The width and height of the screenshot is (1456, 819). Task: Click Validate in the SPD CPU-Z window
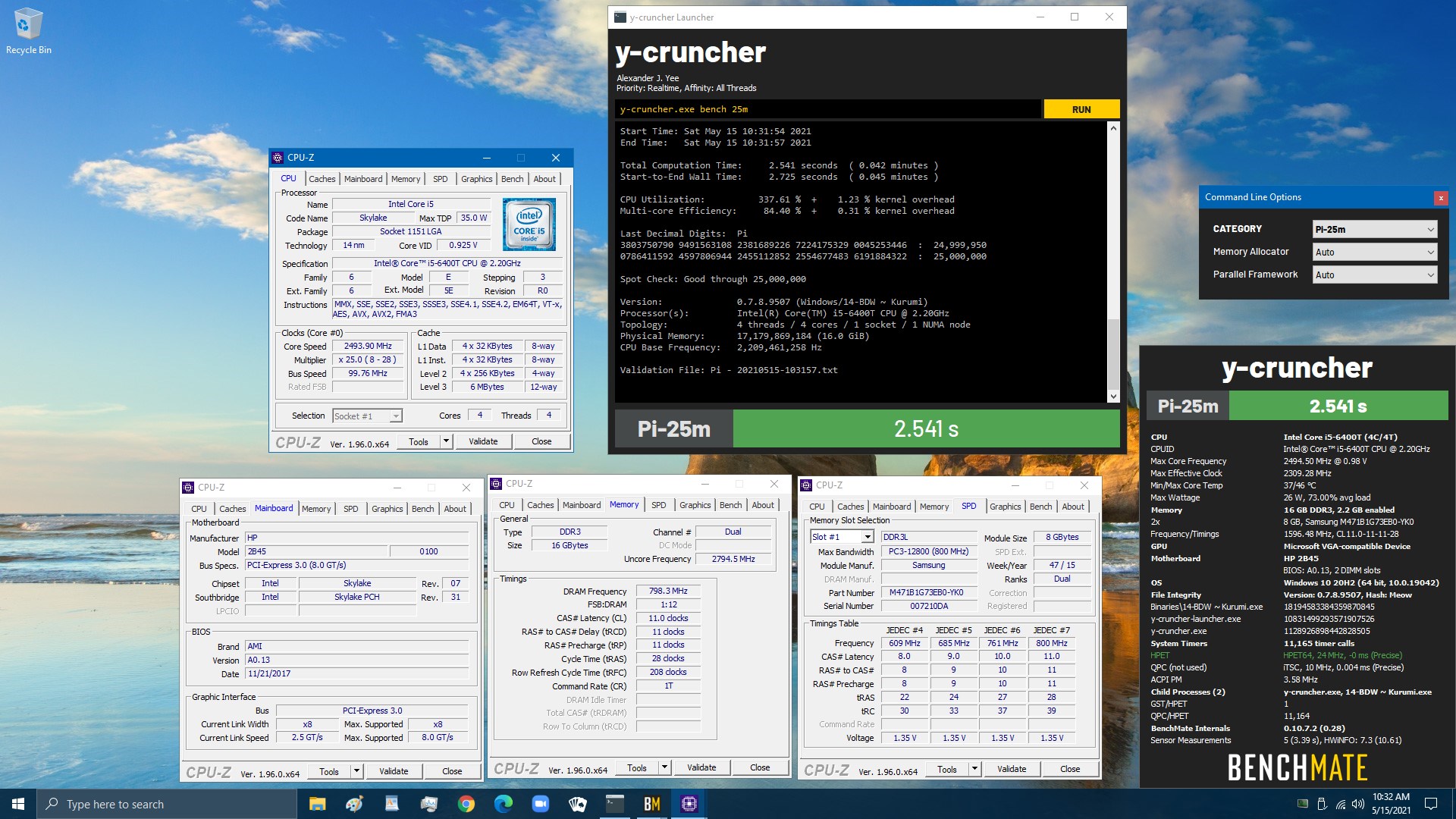(x=1011, y=769)
